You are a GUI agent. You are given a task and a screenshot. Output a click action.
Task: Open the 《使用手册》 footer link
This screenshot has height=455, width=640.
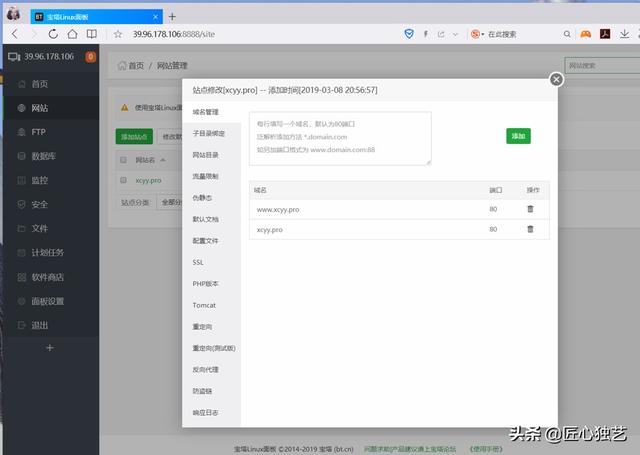pyautogui.click(x=486, y=449)
